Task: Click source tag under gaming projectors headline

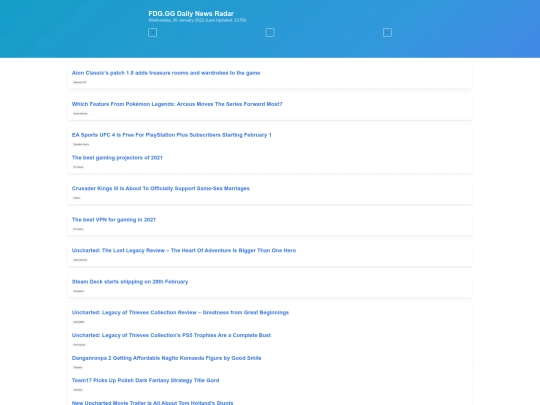Action: (78, 167)
